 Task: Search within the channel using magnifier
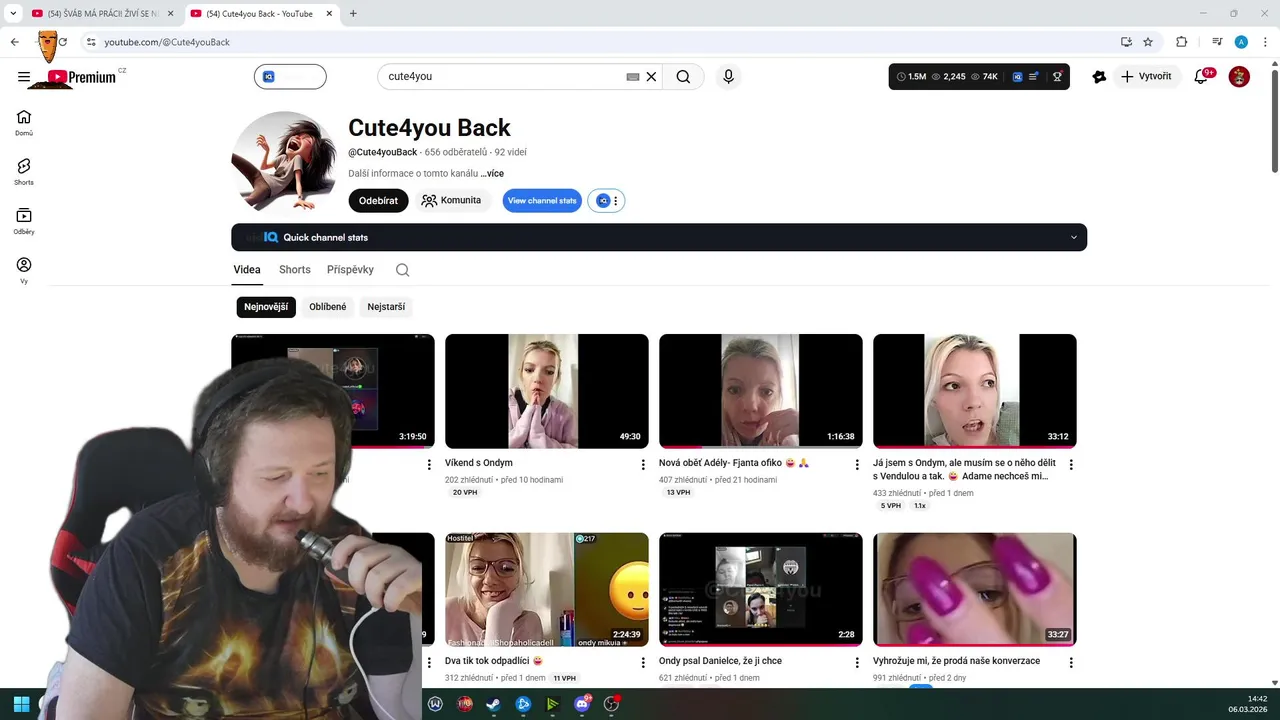[402, 270]
